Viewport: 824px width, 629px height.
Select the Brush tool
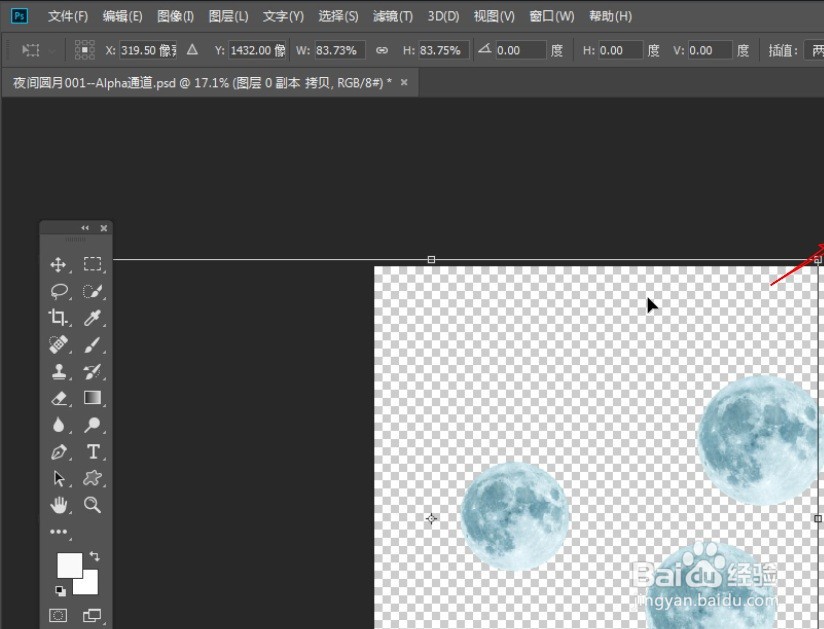[x=92, y=345]
